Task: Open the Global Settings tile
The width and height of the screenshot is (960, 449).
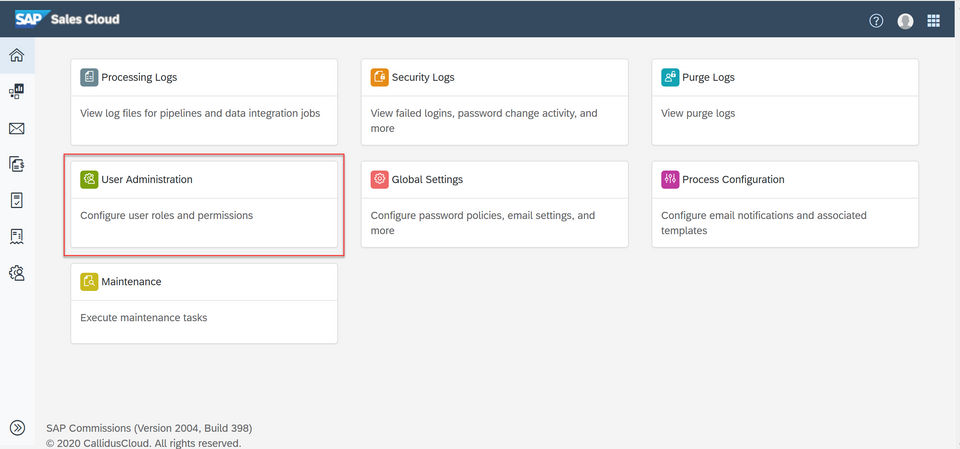Action: 494,205
